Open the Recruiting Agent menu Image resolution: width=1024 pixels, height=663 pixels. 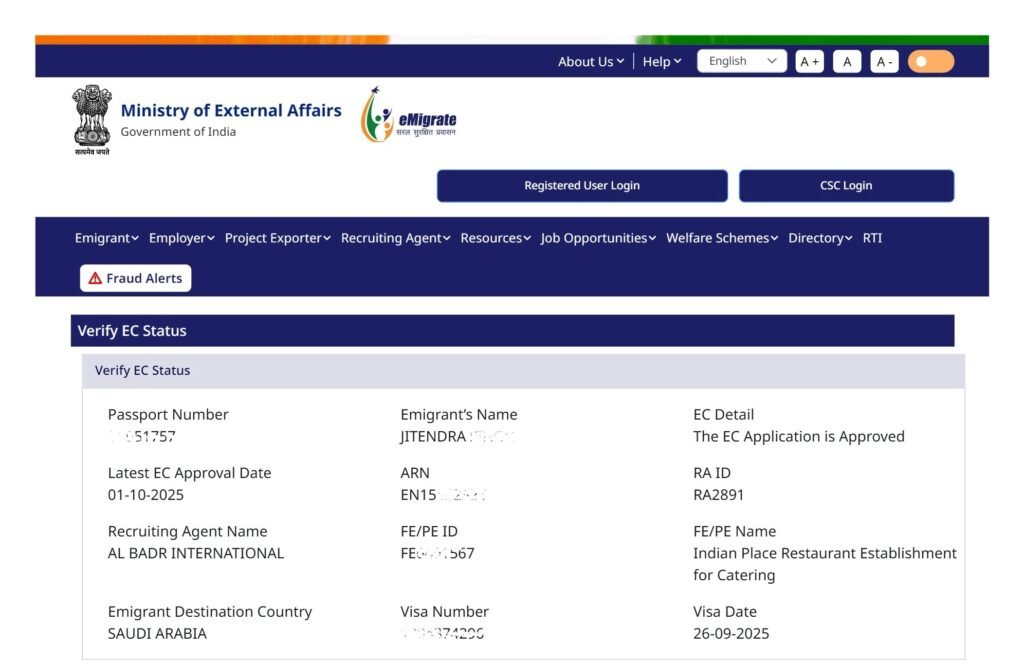point(396,238)
